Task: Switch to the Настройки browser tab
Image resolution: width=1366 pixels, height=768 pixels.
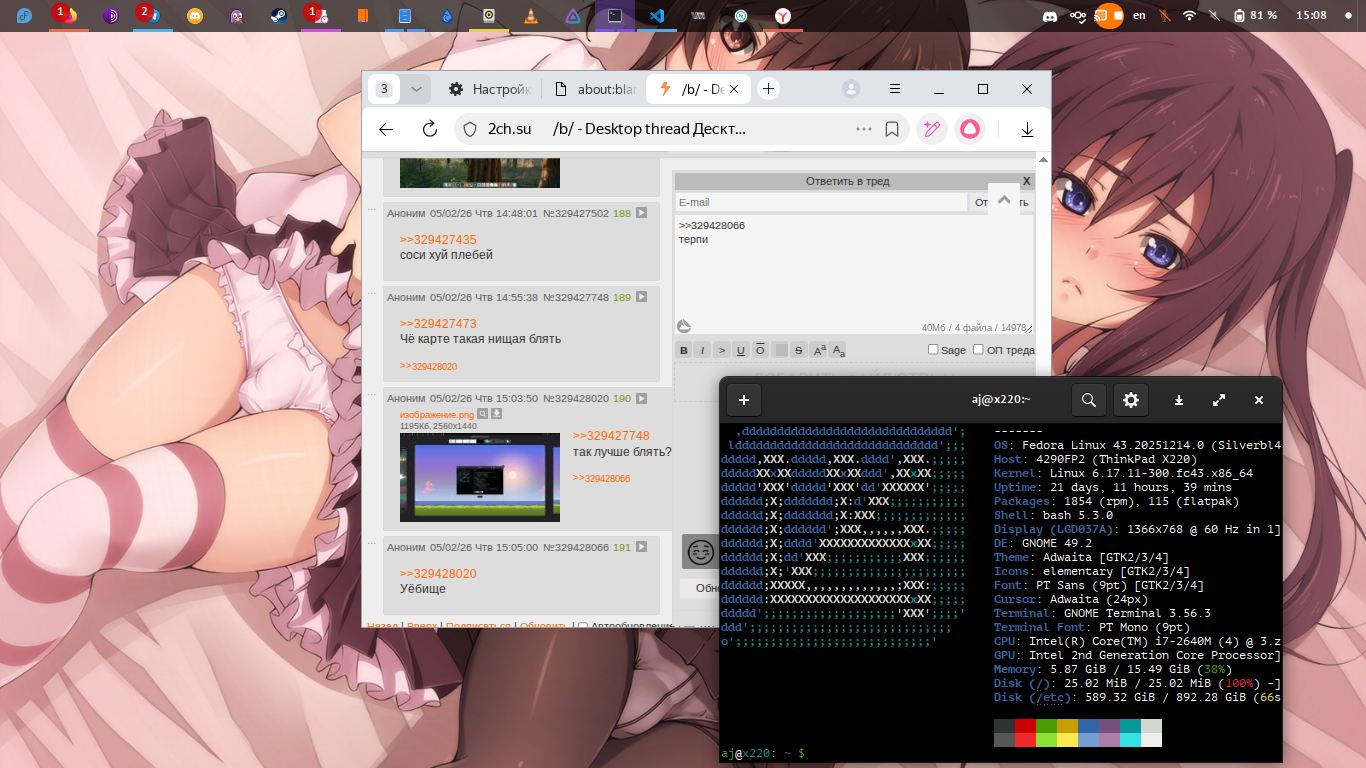Action: pyautogui.click(x=490, y=89)
